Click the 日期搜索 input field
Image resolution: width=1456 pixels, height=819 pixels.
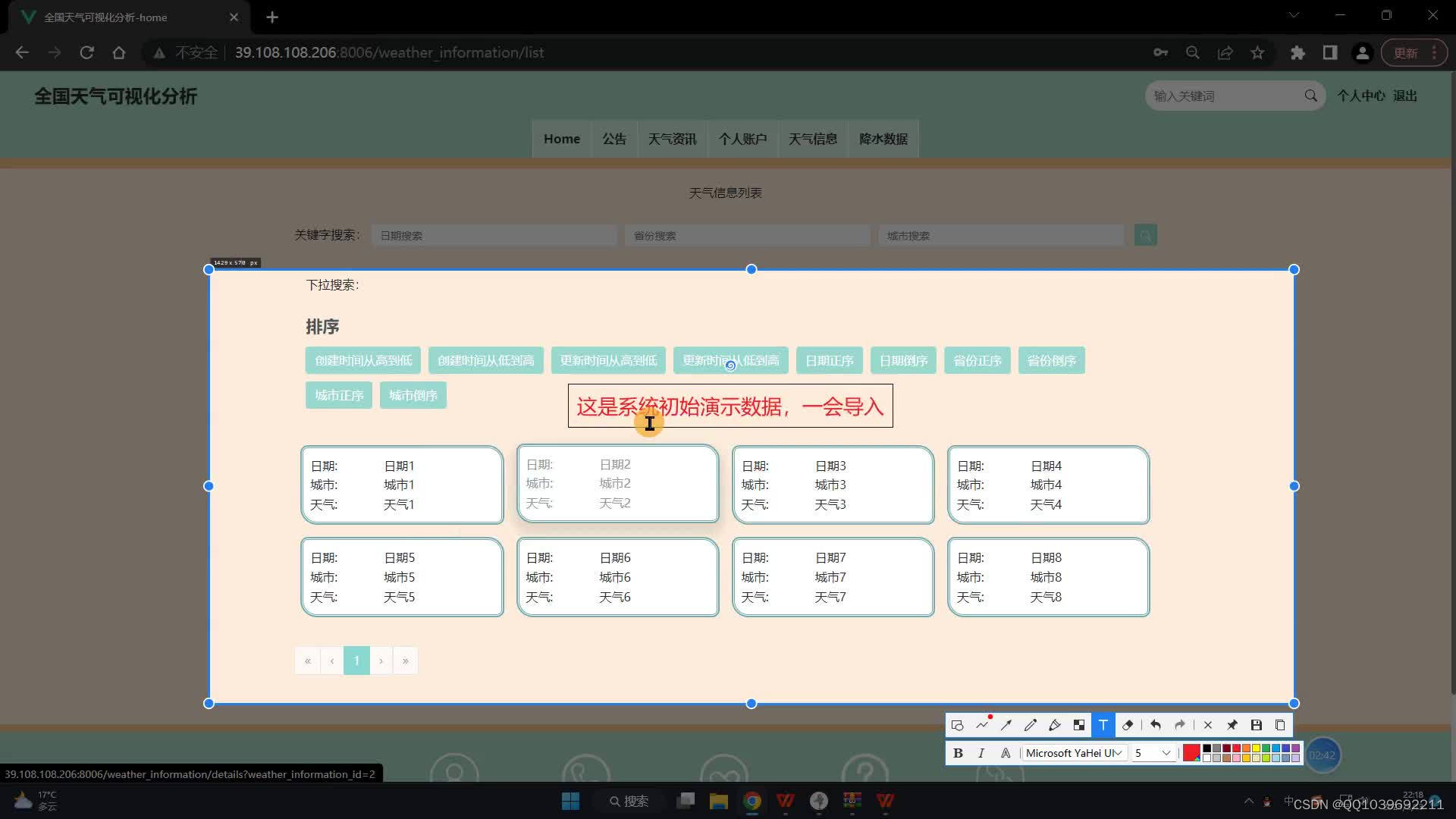coord(494,235)
